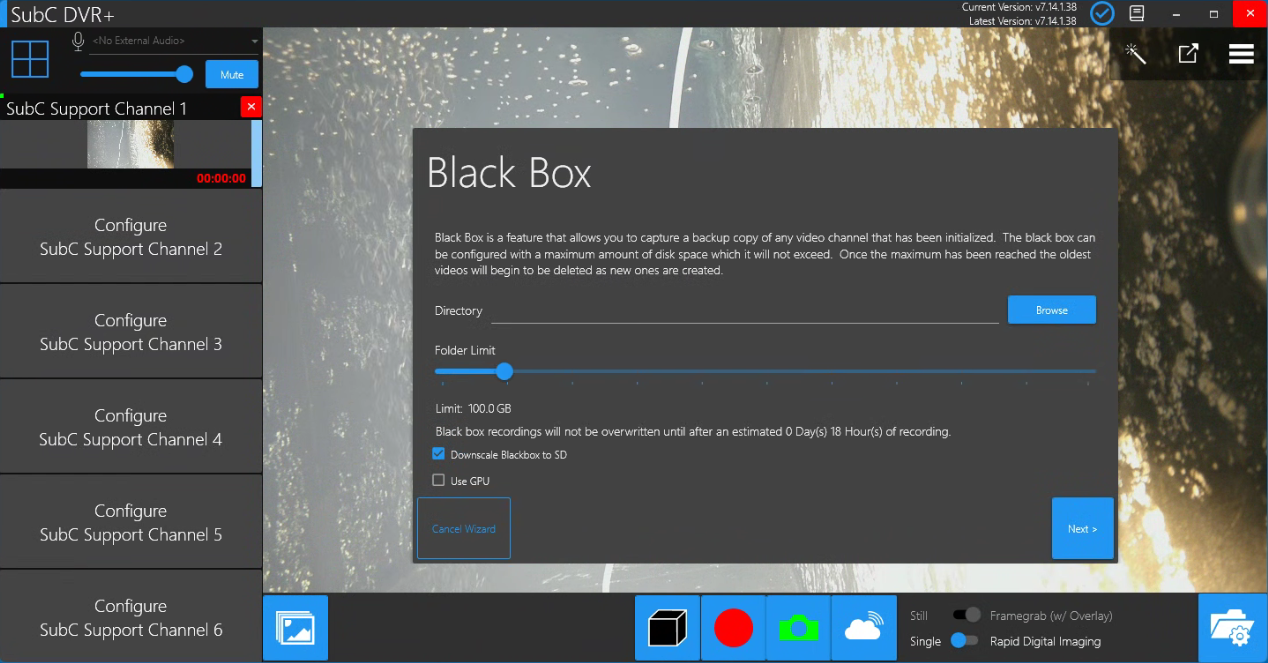Toggle the Still / Framegrab (w/ Overlay) switch
Screen dimensions: 1268x663
[x=967, y=615]
